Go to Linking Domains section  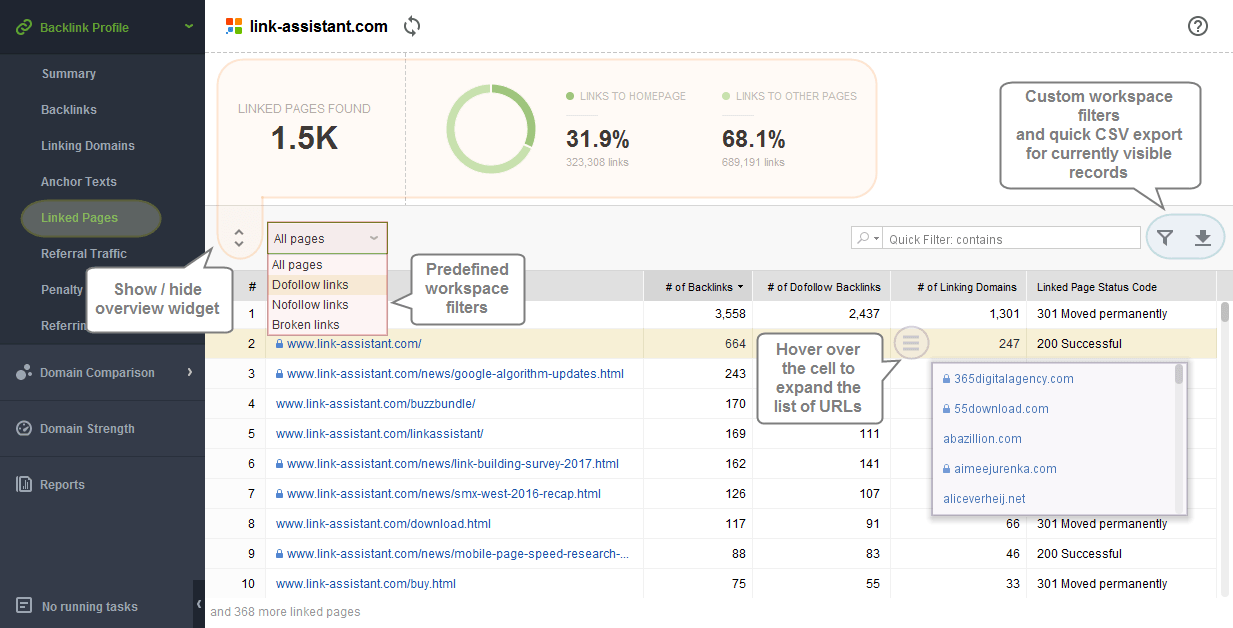pos(88,146)
